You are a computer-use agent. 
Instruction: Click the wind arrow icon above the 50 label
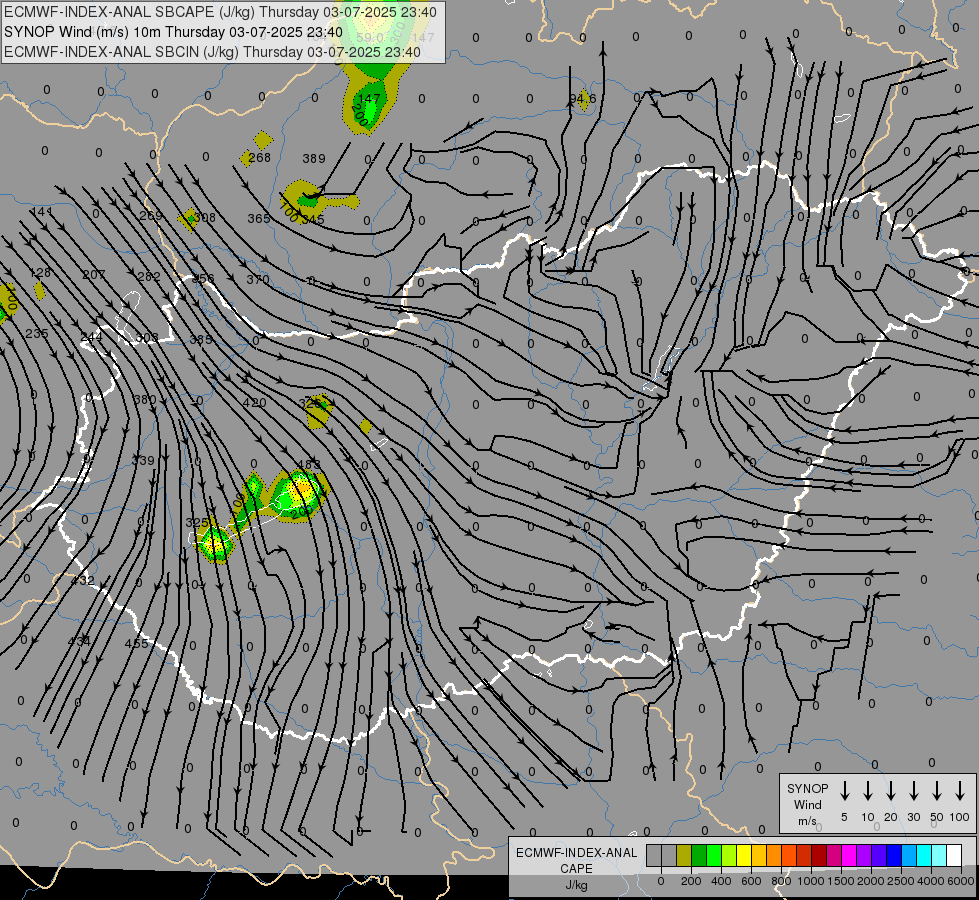click(x=937, y=791)
